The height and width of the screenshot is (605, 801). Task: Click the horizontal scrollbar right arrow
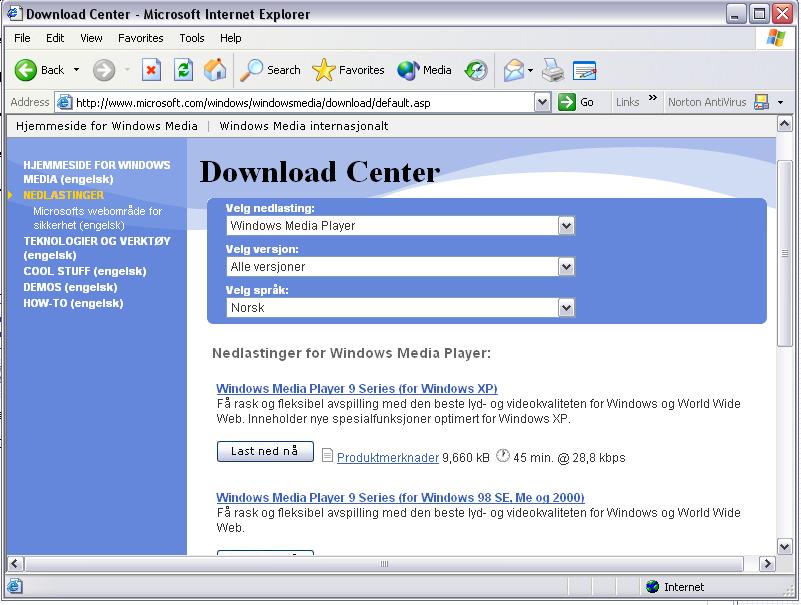(767, 564)
